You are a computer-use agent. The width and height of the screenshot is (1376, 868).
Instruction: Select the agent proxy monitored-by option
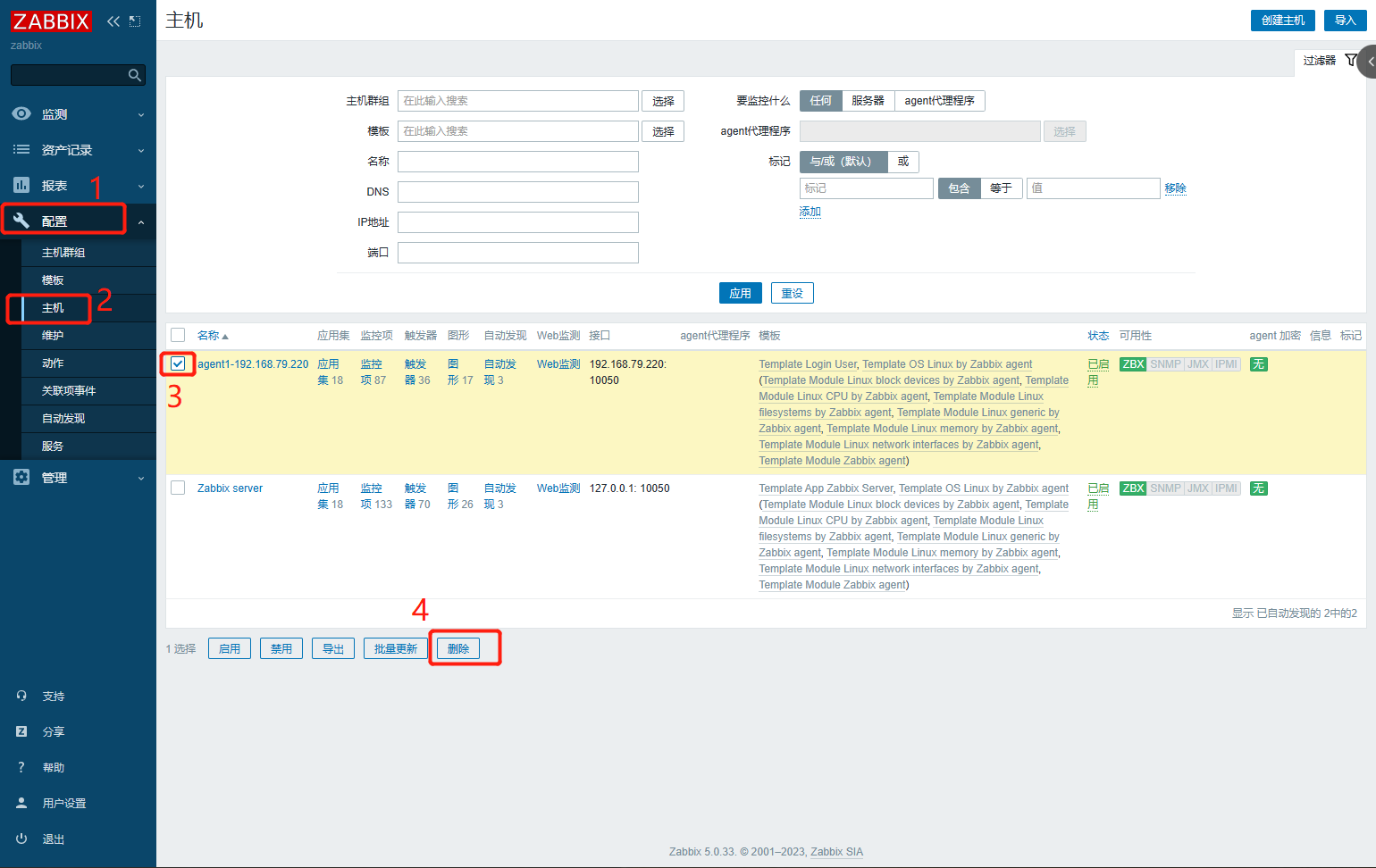(x=939, y=101)
